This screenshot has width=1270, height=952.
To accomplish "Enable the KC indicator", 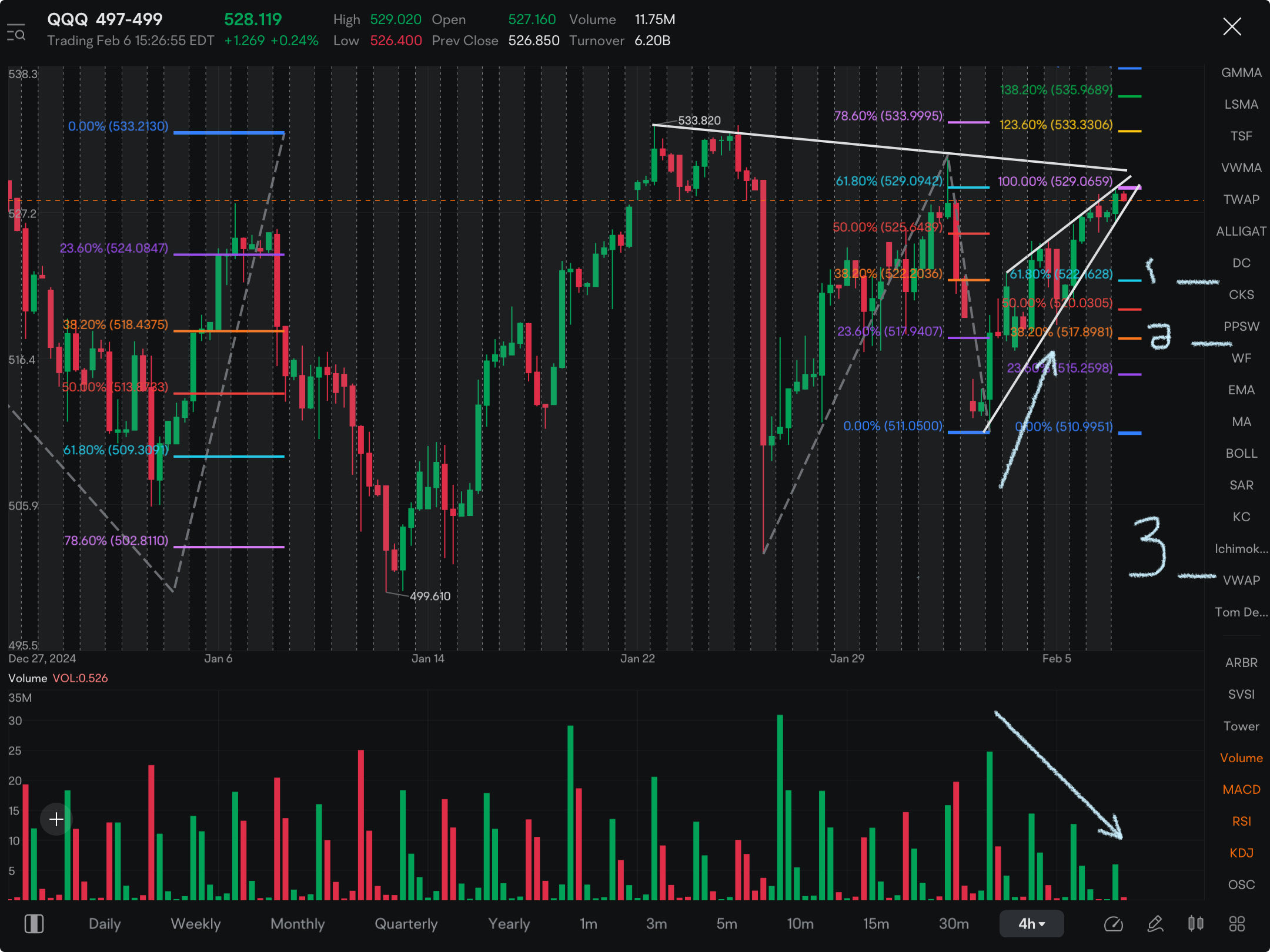I will pyautogui.click(x=1241, y=517).
